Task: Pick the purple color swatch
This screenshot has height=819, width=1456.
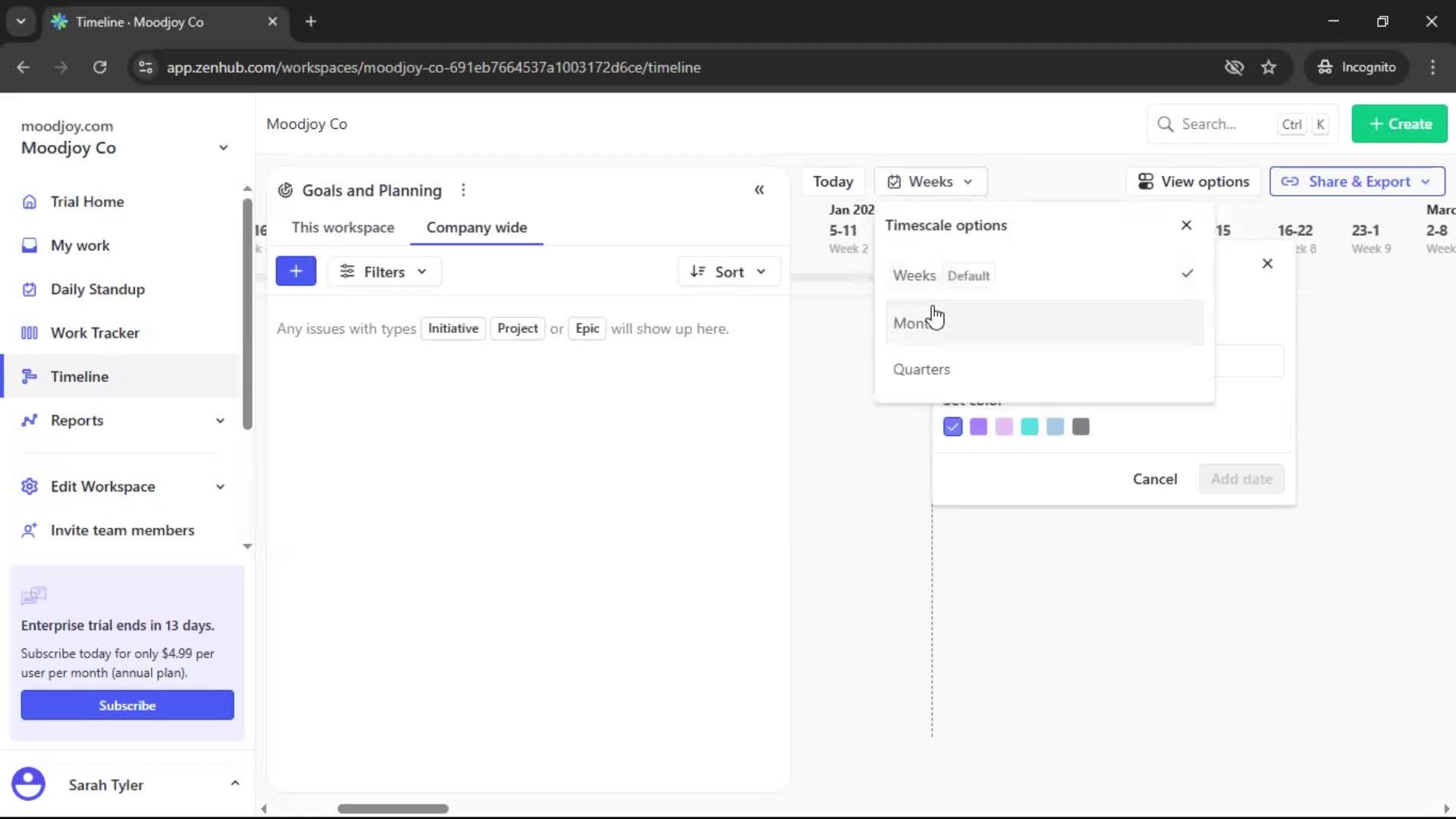Action: pos(977,427)
